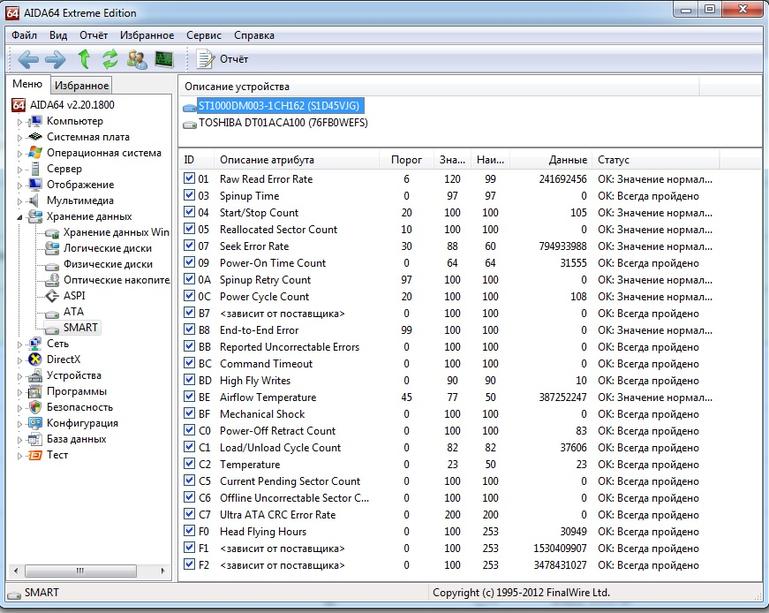
Task: Toggle the Seek Error Rate checkbox
Action: [x=189, y=245]
